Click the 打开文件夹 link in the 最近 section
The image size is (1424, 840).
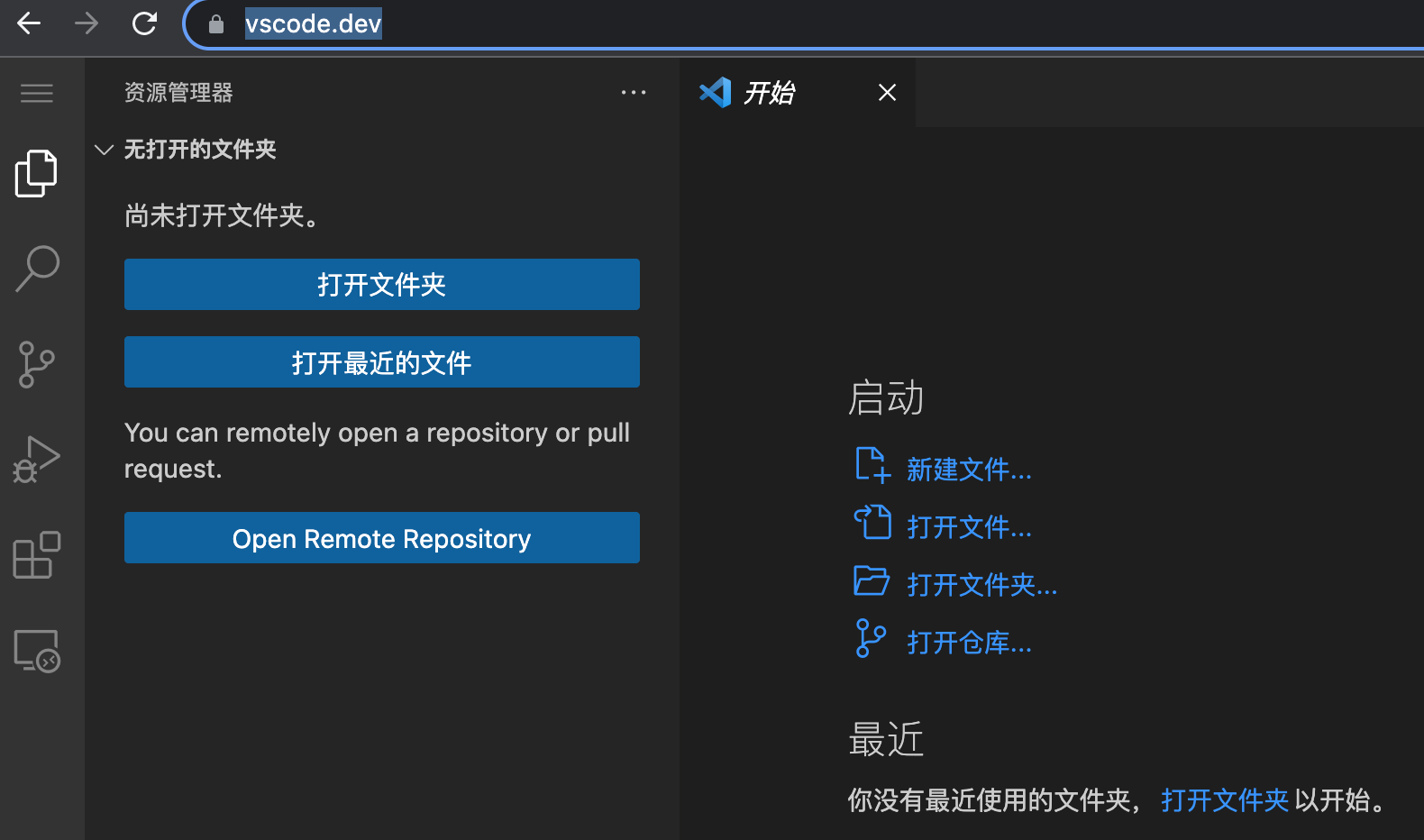pos(1225,800)
